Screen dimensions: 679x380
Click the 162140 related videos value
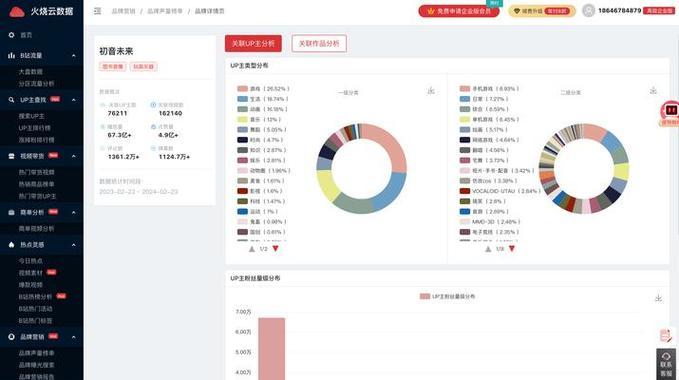(170, 113)
